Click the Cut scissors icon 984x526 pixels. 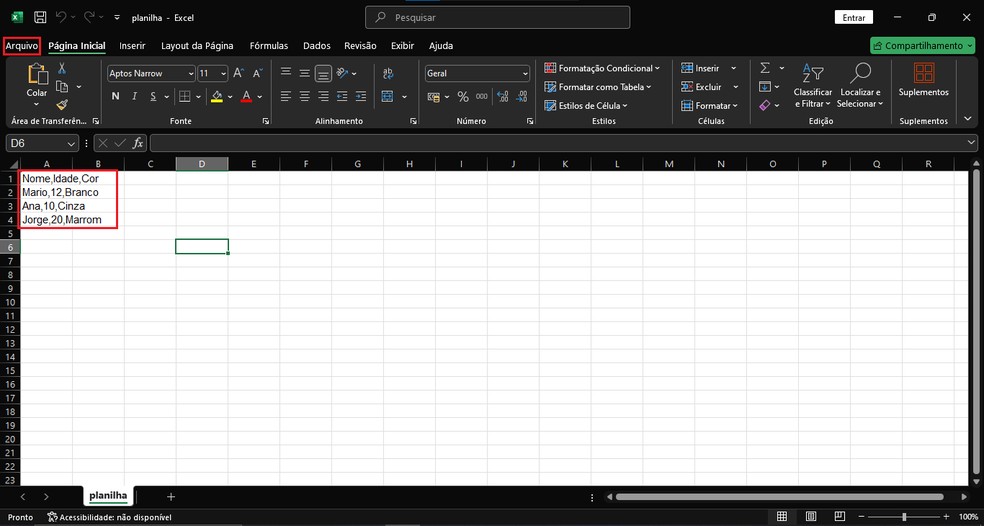click(62, 68)
